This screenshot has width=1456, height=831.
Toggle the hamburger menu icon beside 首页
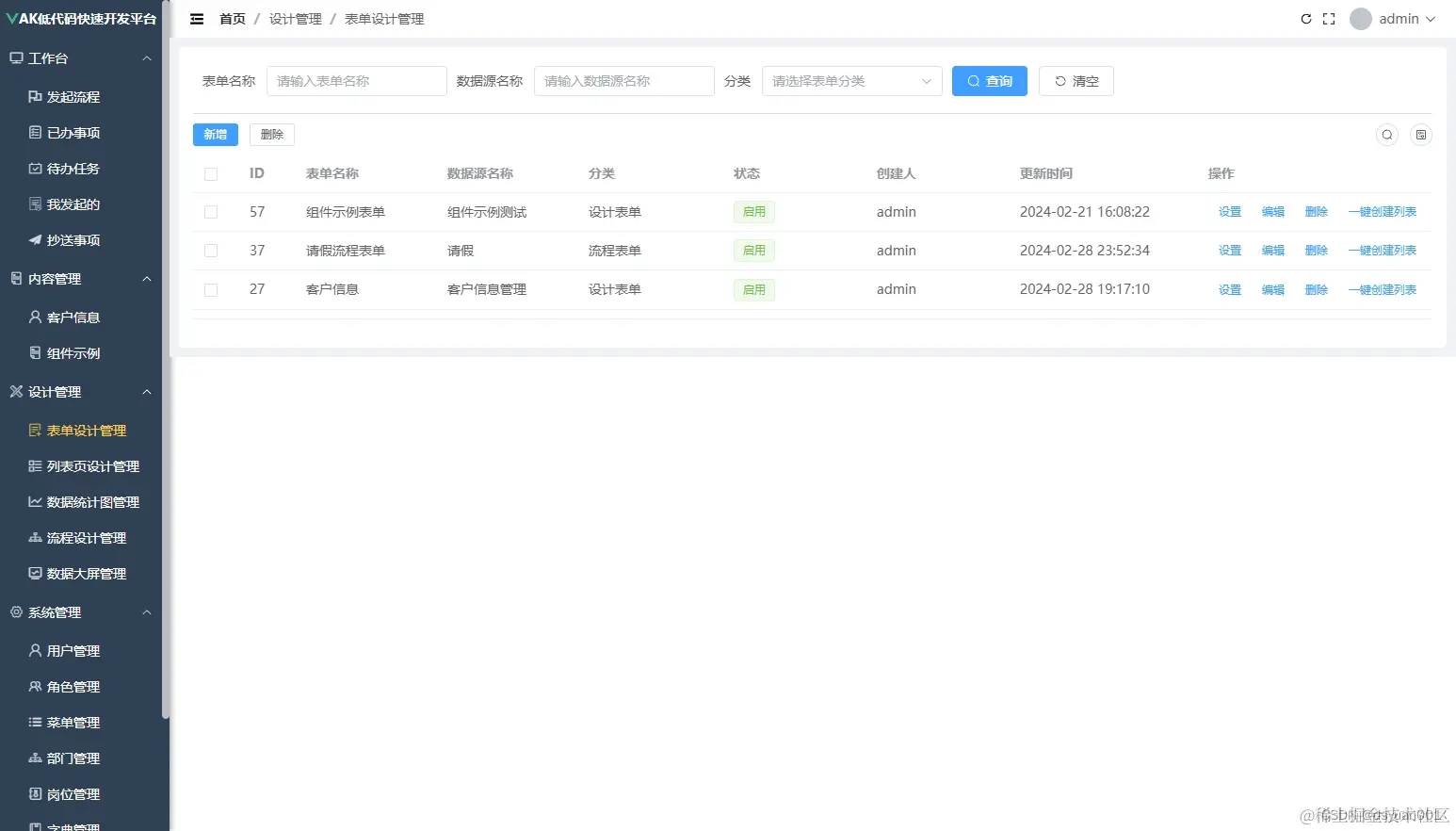pyautogui.click(x=196, y=18)
